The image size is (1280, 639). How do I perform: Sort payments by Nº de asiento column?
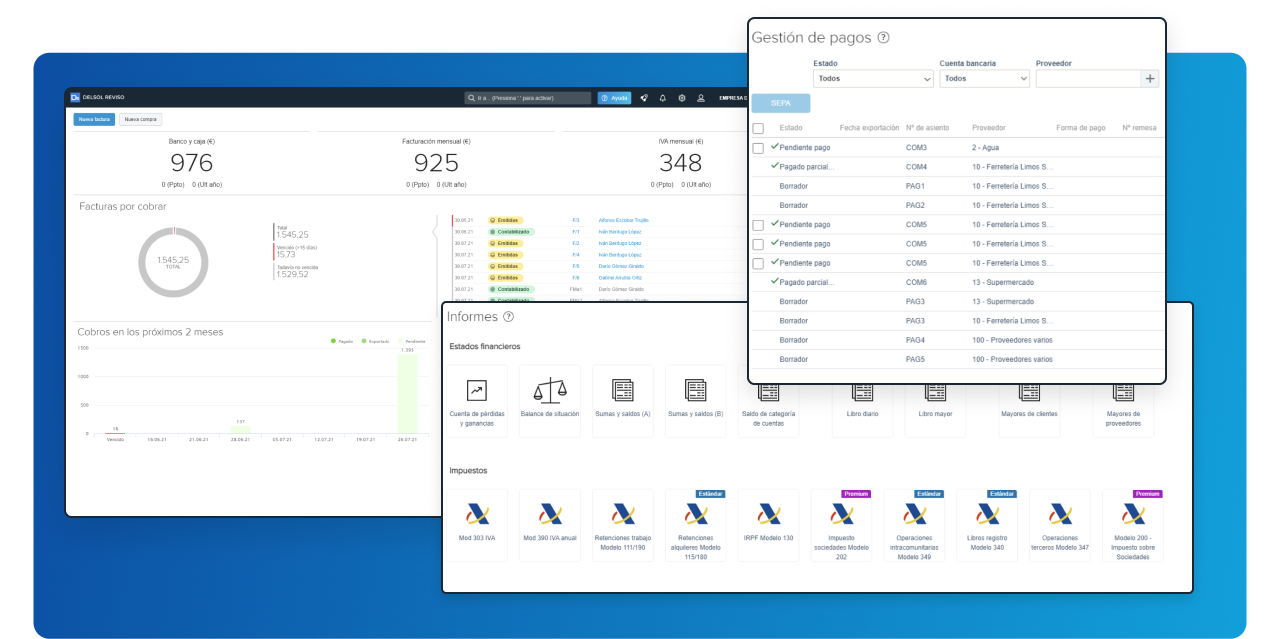click(927, 128)
